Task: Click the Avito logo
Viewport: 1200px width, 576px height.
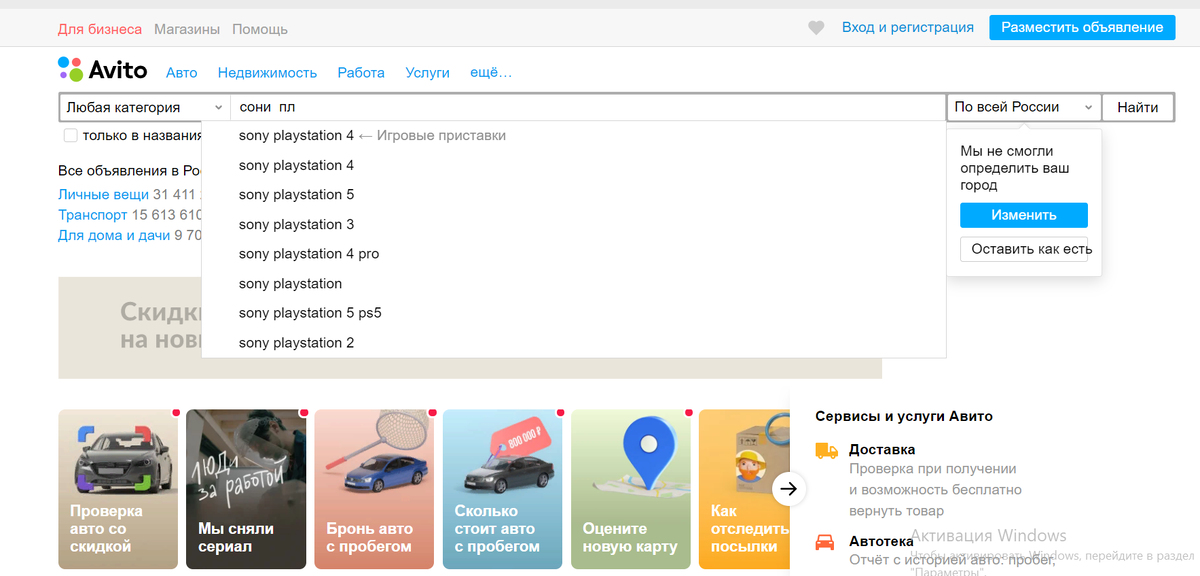Action: coord(102,70)
